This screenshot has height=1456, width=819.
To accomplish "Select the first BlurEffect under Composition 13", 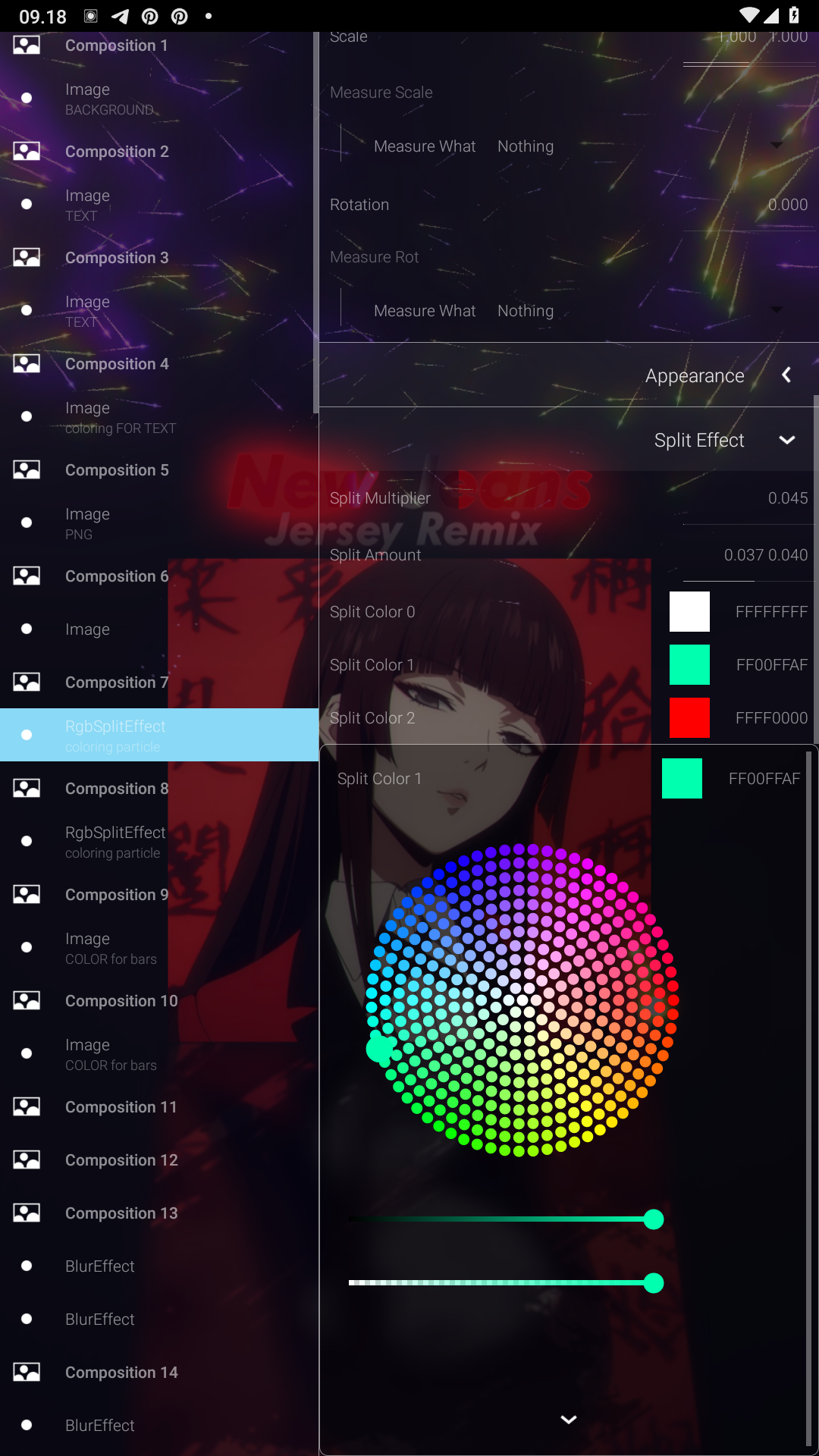I will 158,1266.
